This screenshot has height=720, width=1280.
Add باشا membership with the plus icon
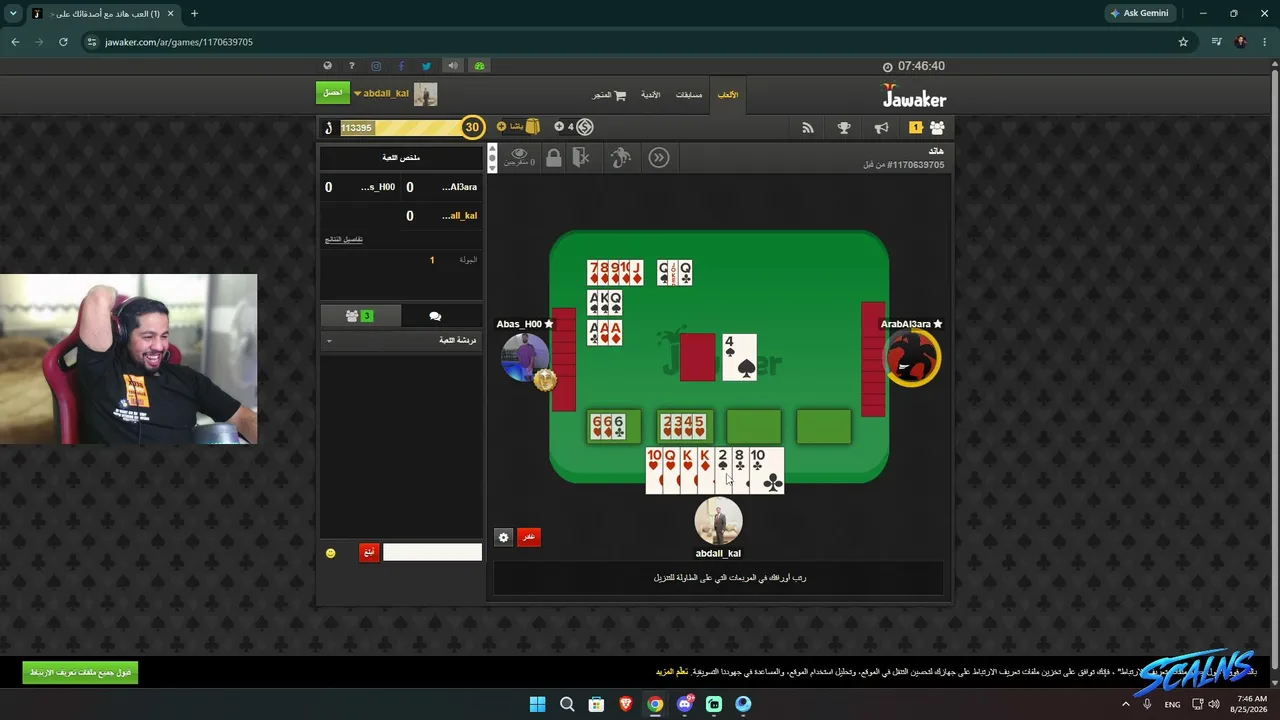tap(501, 127)
